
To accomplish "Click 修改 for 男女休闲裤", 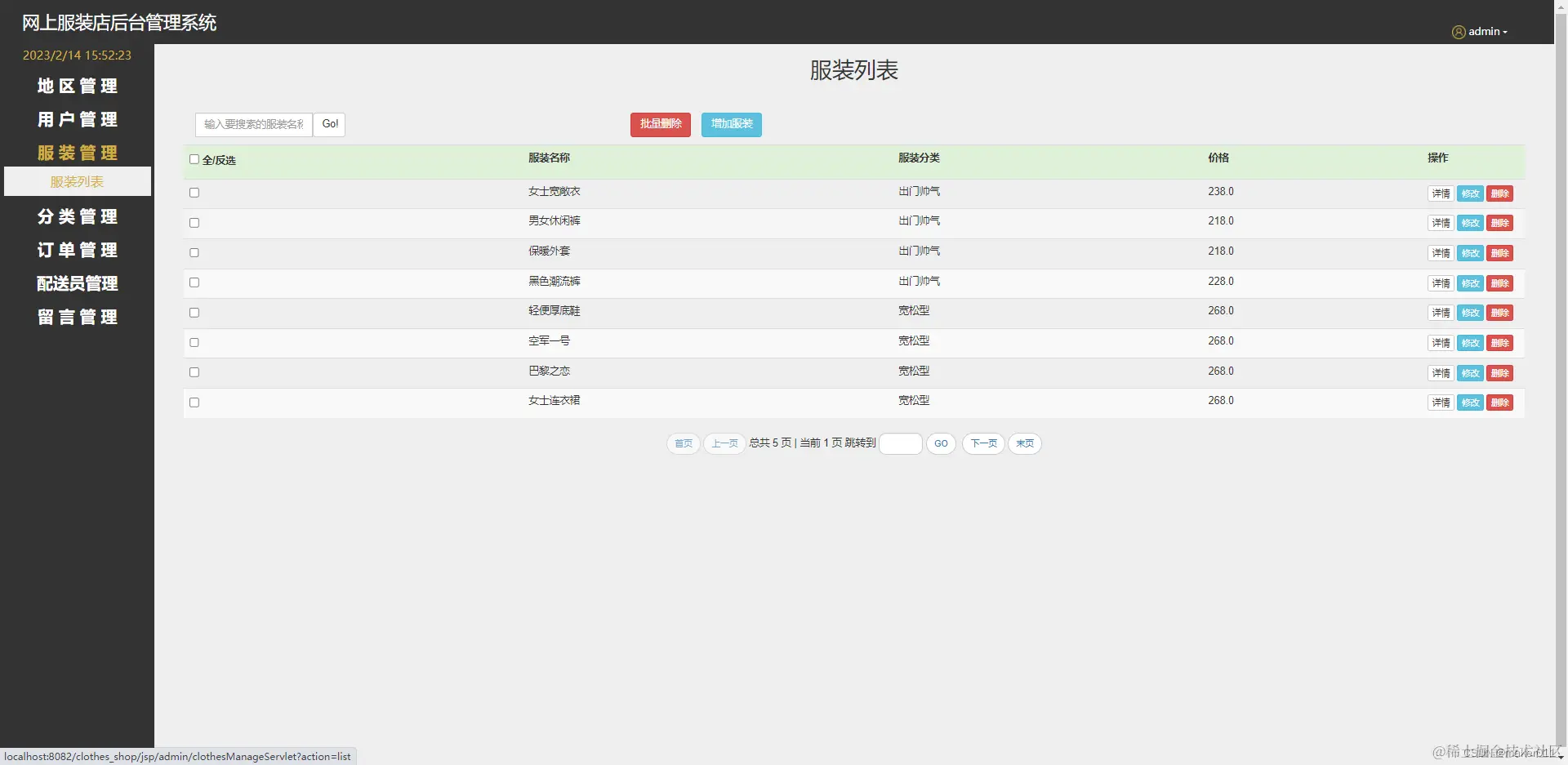I will click(x=1470, y=223).
